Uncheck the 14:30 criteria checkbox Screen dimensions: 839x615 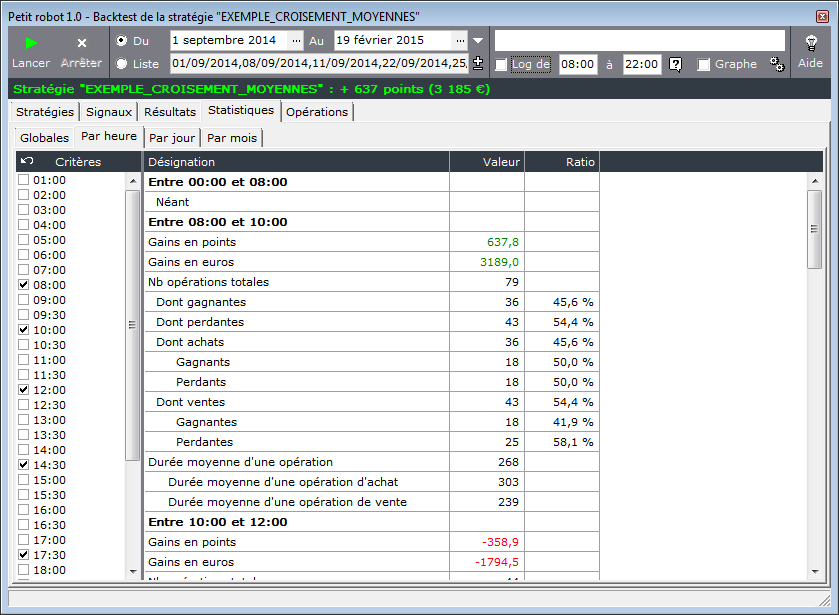24,464
